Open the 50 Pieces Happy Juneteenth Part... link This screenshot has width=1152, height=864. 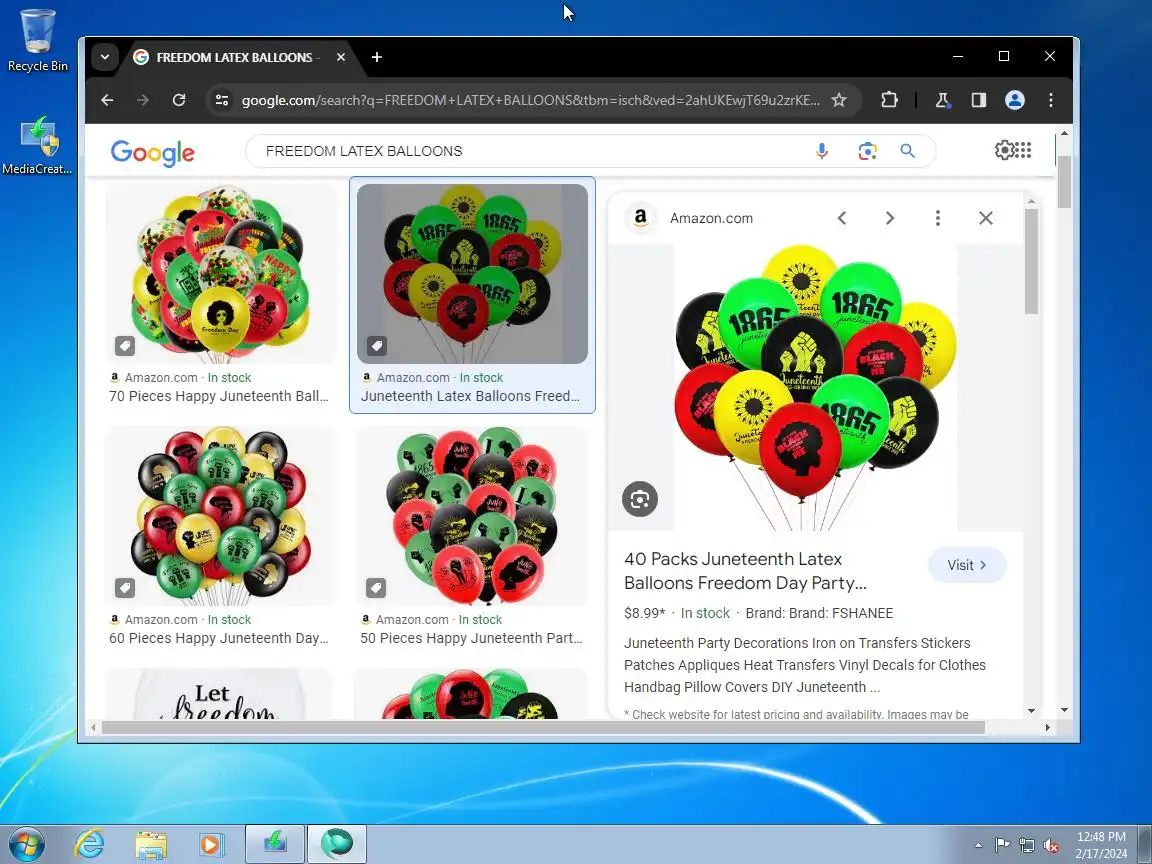click(471, 638)
